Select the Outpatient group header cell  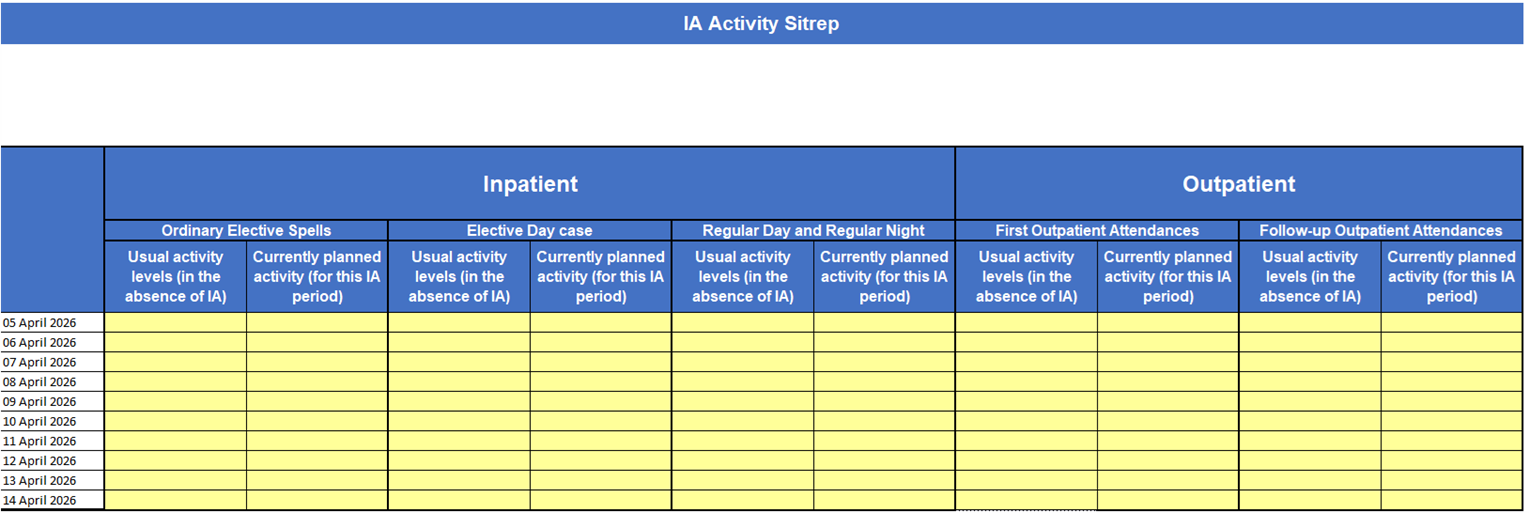coord(1238,184)
